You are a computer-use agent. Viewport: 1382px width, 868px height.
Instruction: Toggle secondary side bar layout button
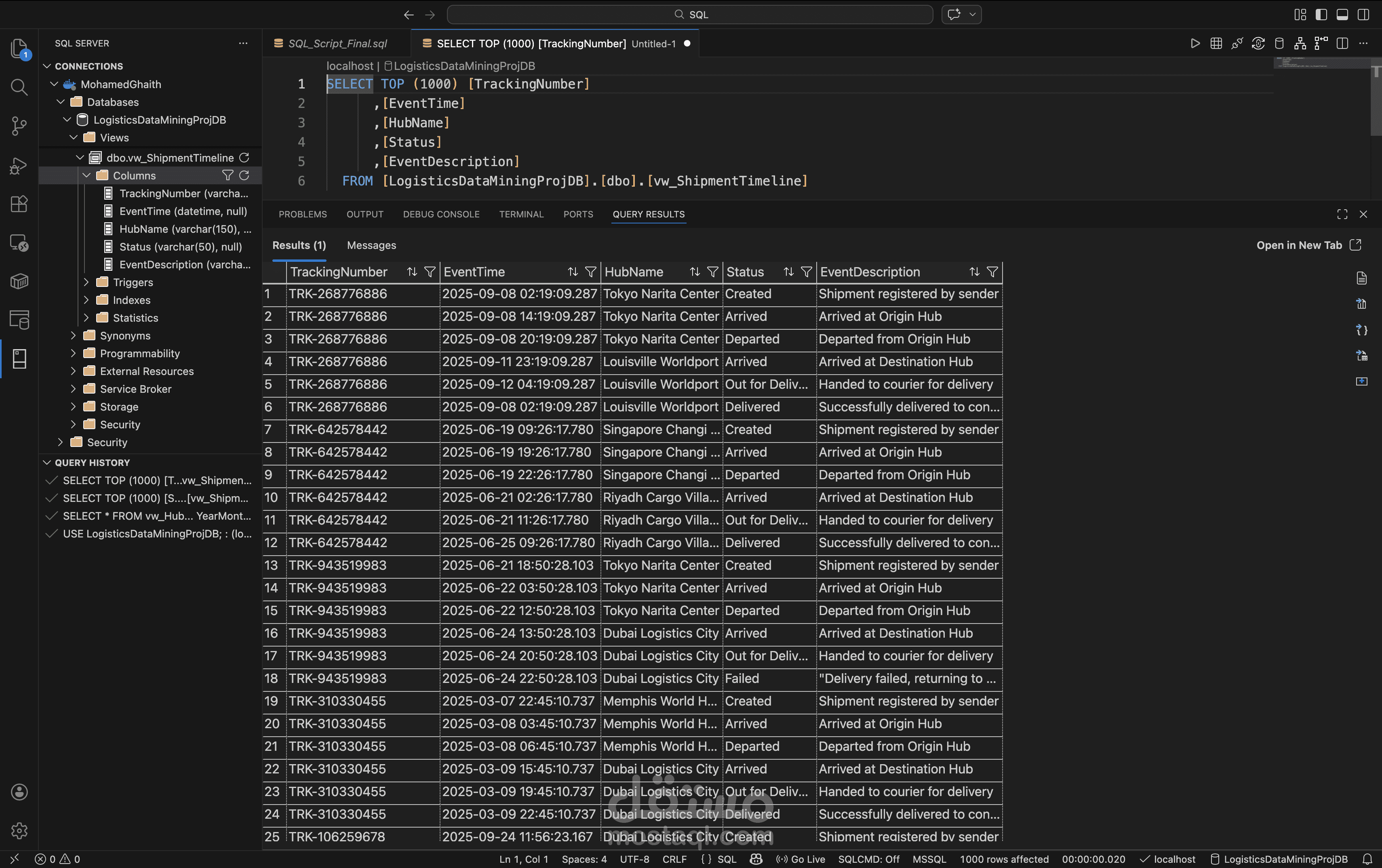tap(1364, 15)
